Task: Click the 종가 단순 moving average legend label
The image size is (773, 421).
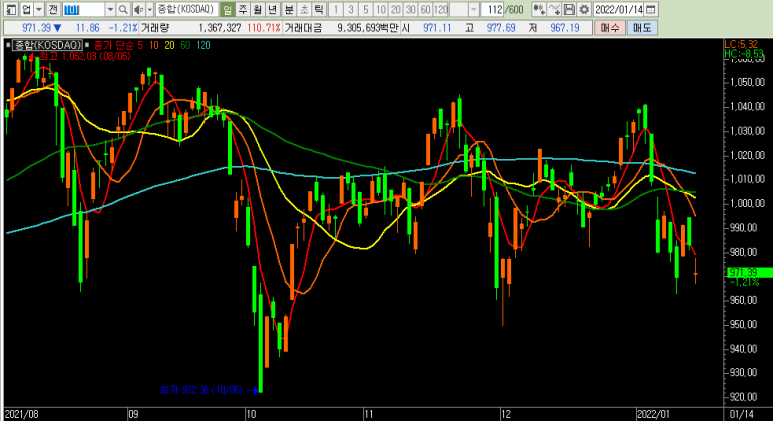Action: pyautogui.click(x=114, y=45)
